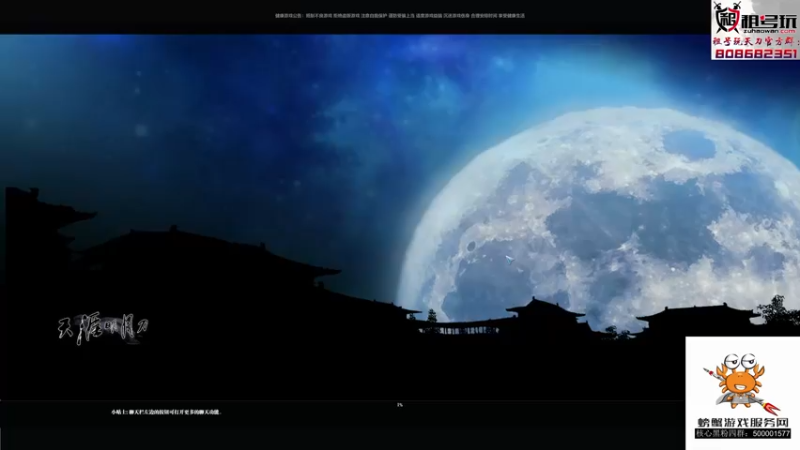Click the loading progress bar line
The height and width of the screenshot is (450, 800).
342,401
